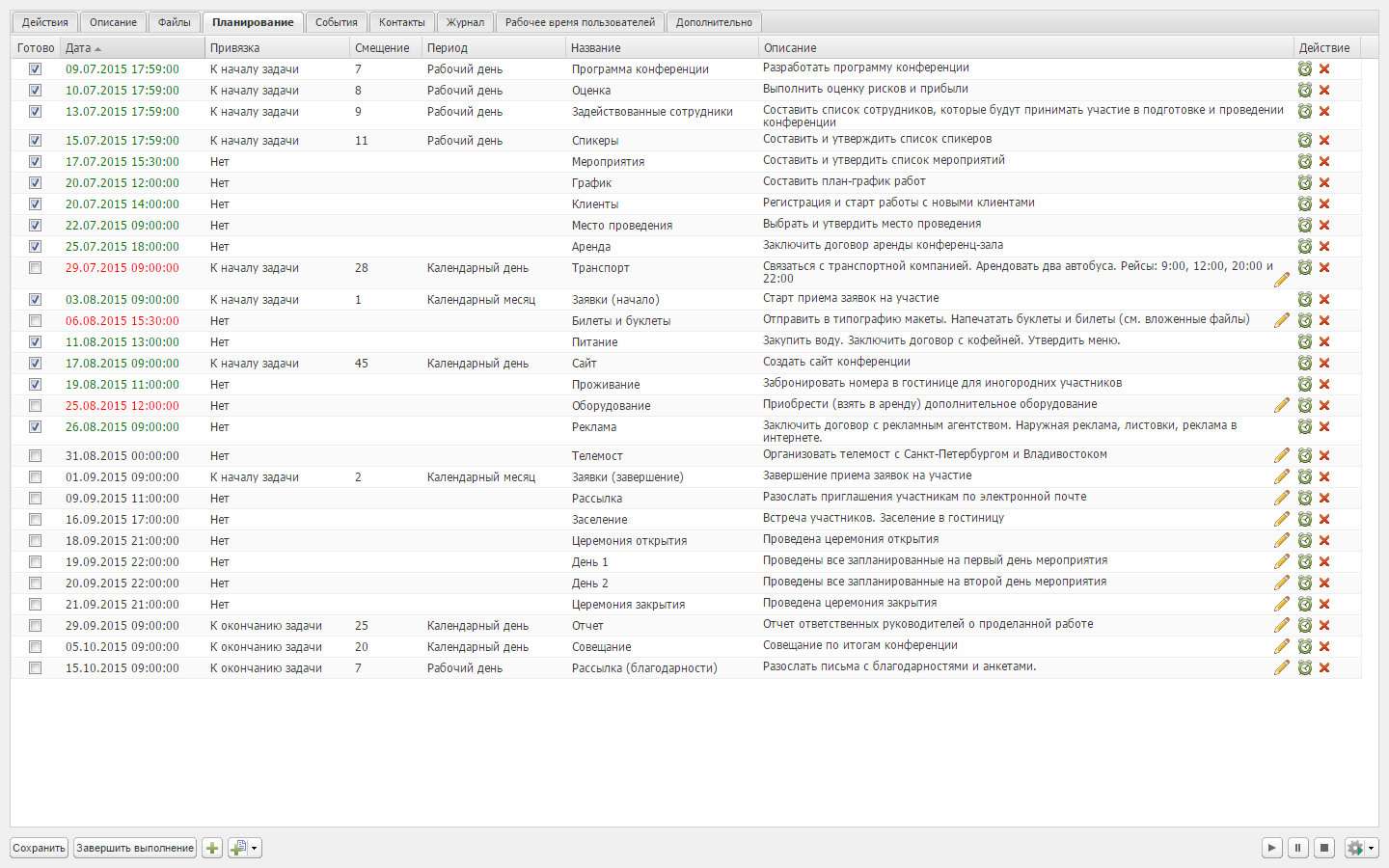The width and height of the screenshot is (1389, 868).
Task: Click the pencil edit icon in the Телемост row
Action: point(1282,455)
